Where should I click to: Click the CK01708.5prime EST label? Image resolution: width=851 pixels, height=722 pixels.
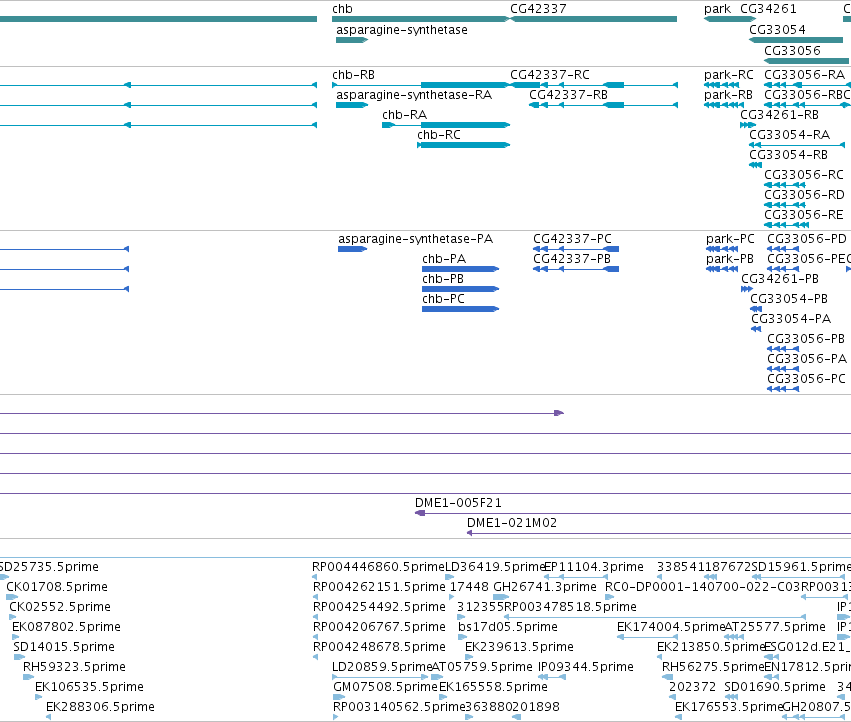pyautogui.click(x=57, y=587)
